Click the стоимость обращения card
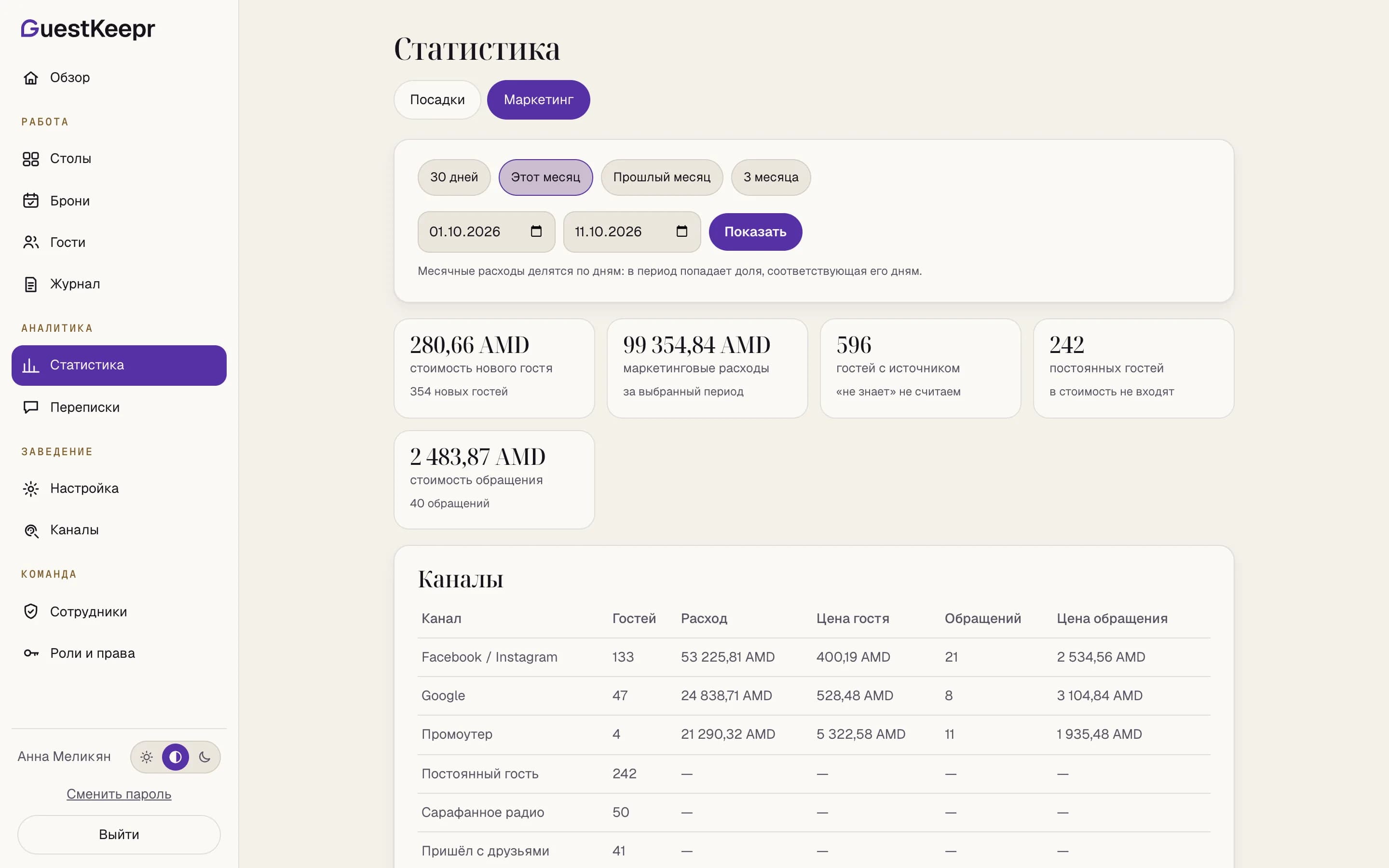 click(x=494, y=480)
